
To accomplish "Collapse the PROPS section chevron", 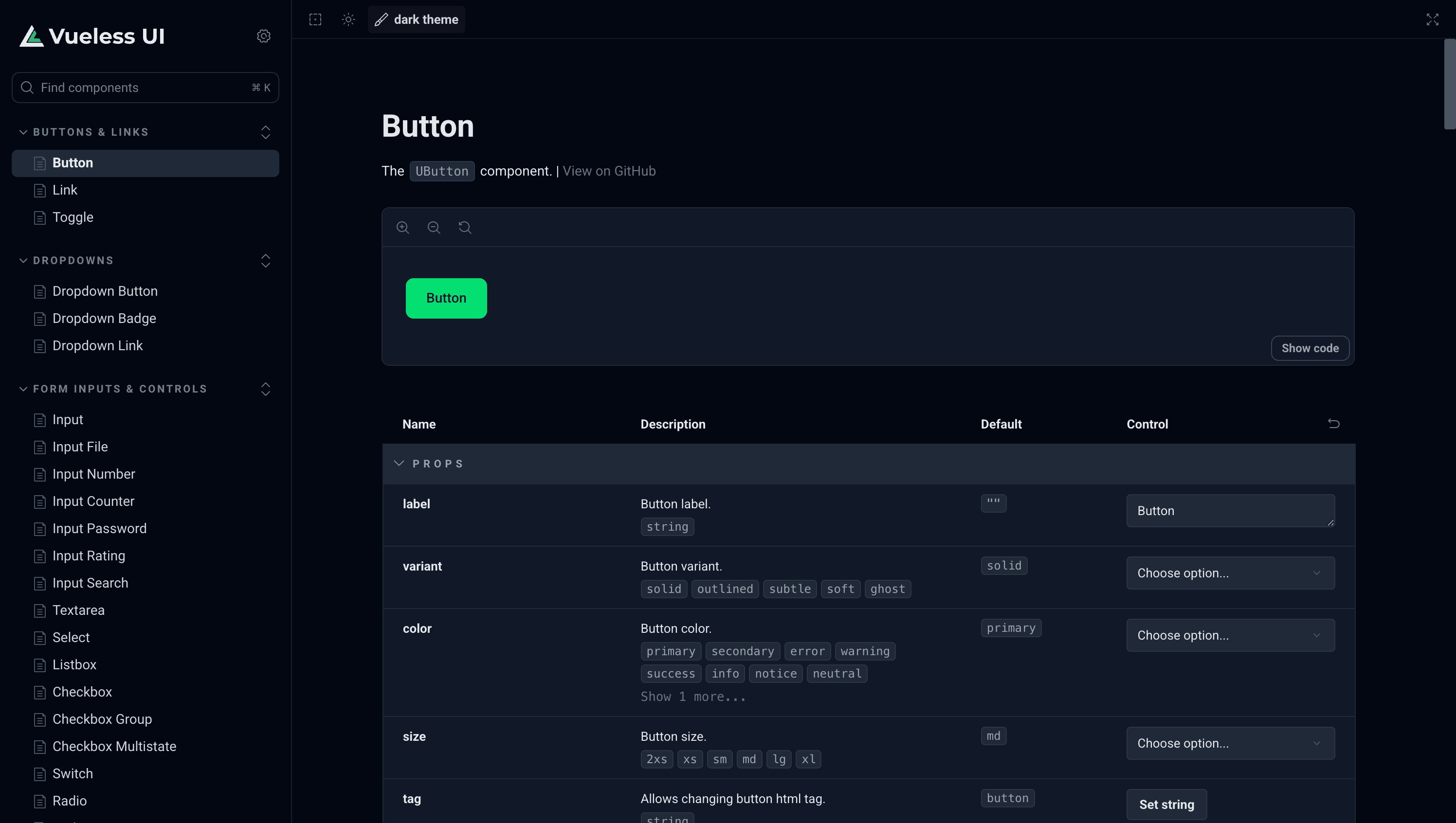I will click(x=399, y=464).
